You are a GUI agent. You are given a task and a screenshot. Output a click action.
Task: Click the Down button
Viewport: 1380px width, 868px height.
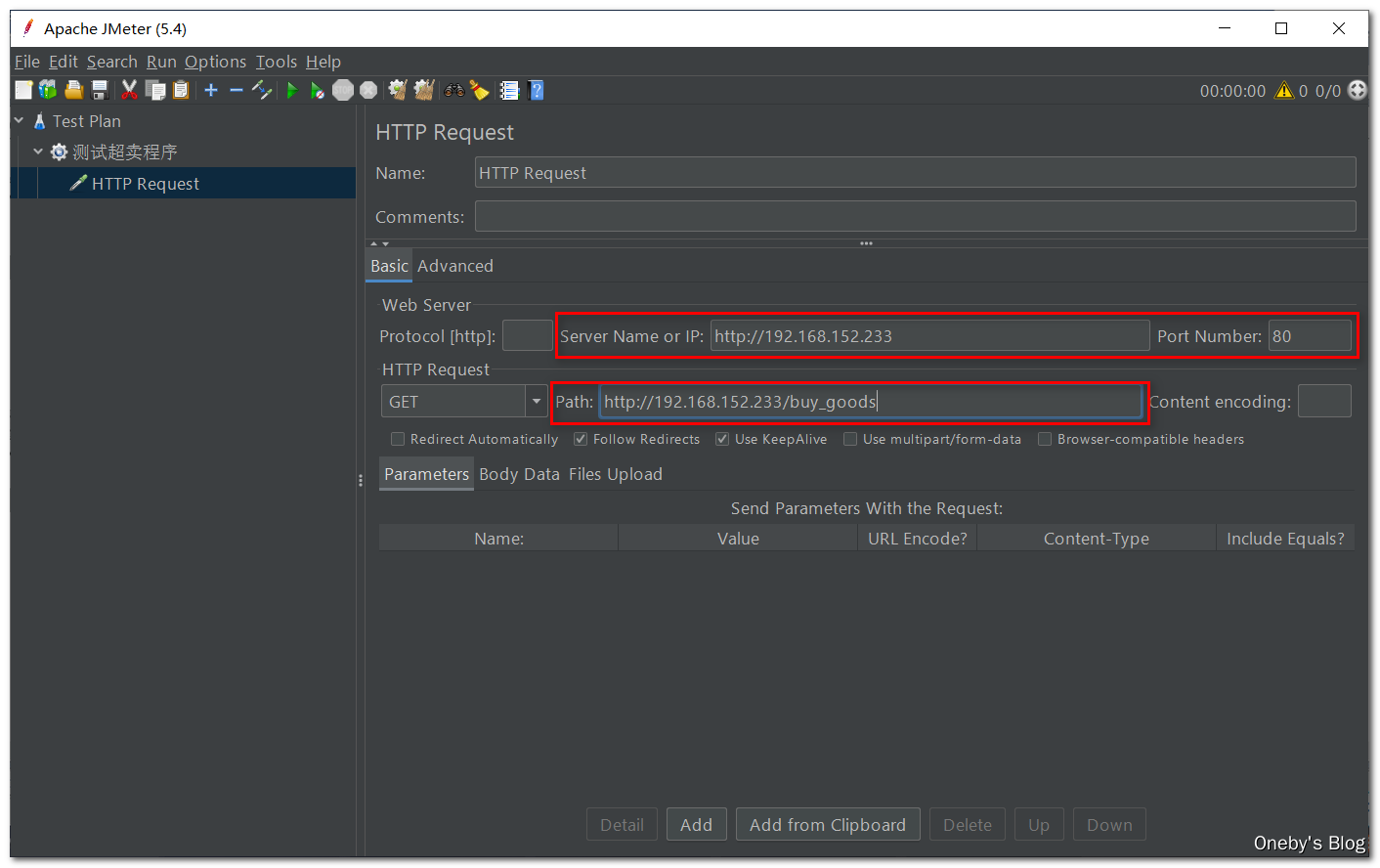click(x=1109, y=825)
